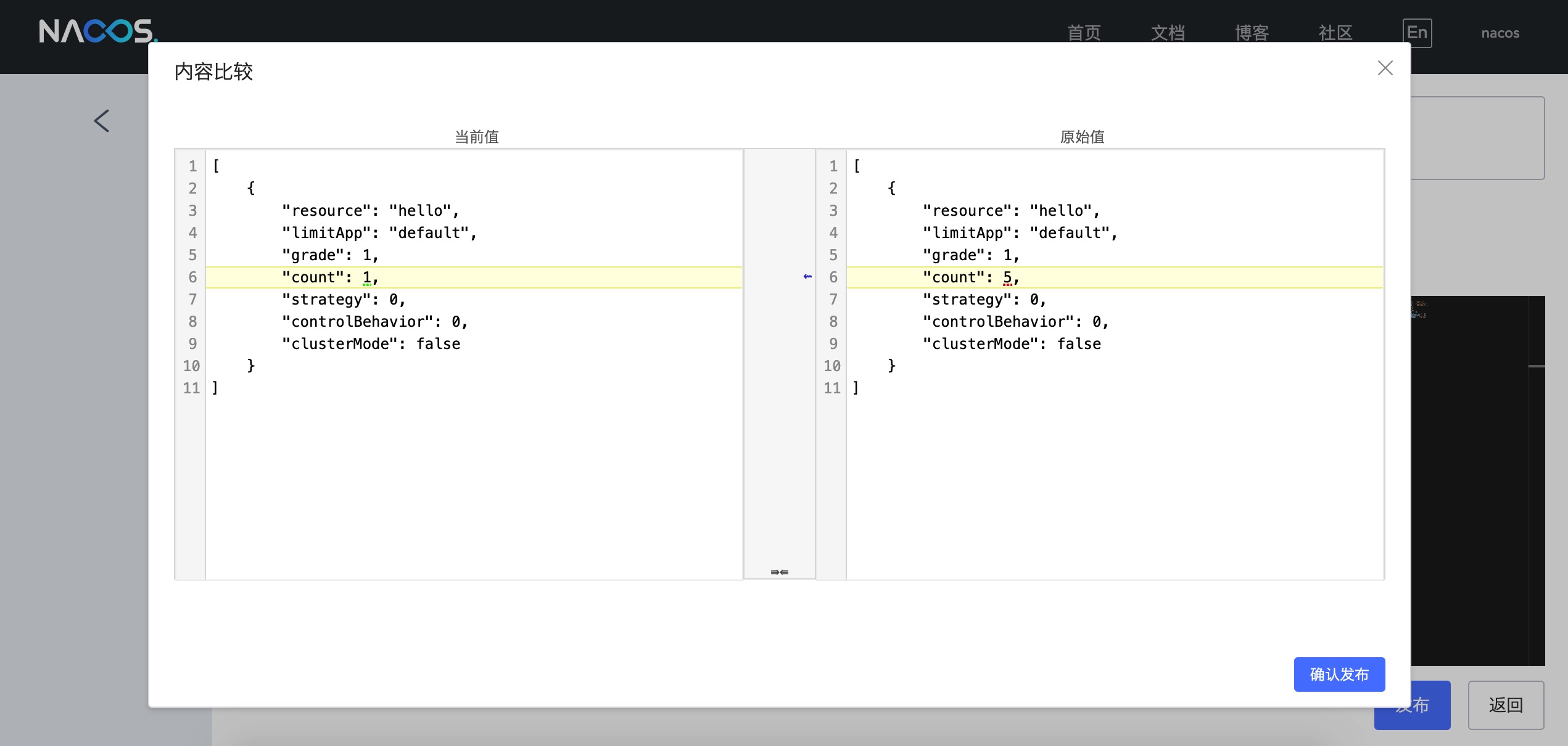The height and width of the screenshot is (746, 1568).
Task: Open the 首页 home nav item
Action: pos(1084,33)
